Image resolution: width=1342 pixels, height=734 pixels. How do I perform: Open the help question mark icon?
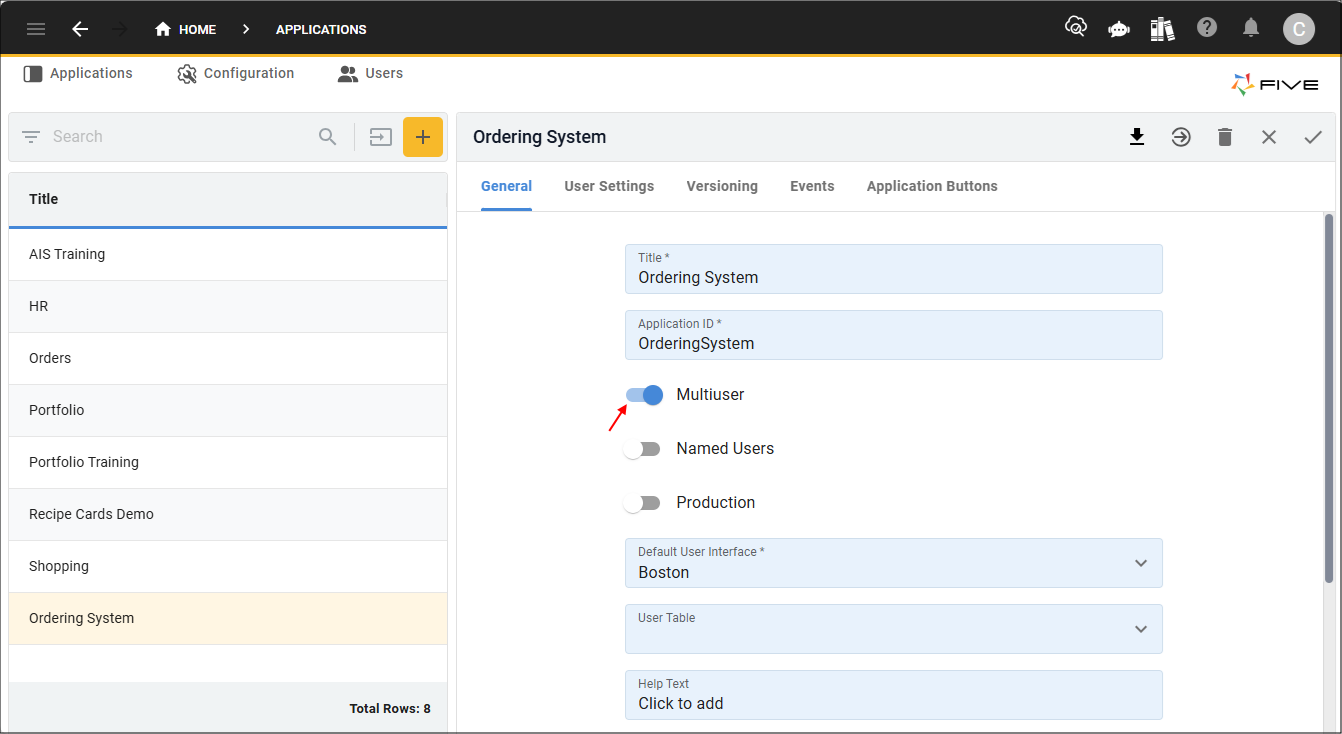click(x=1207, y=28)
